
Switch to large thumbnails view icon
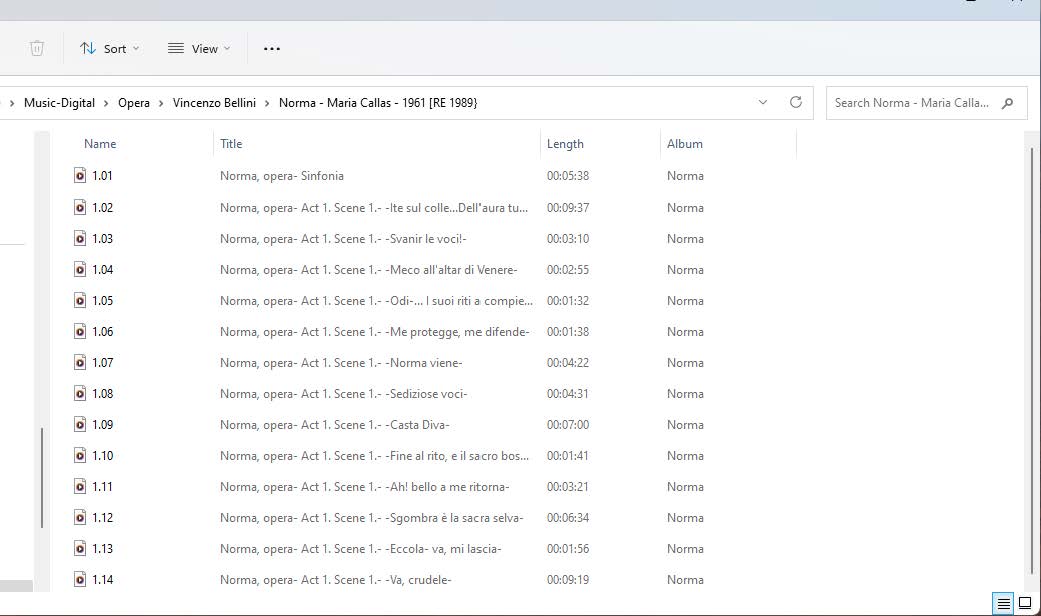click(x=1025, y=603)
